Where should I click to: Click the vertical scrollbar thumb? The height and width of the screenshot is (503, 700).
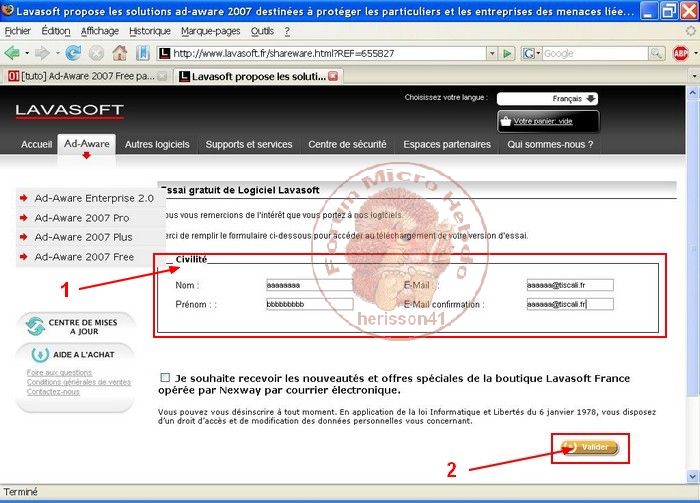[692, 248]
